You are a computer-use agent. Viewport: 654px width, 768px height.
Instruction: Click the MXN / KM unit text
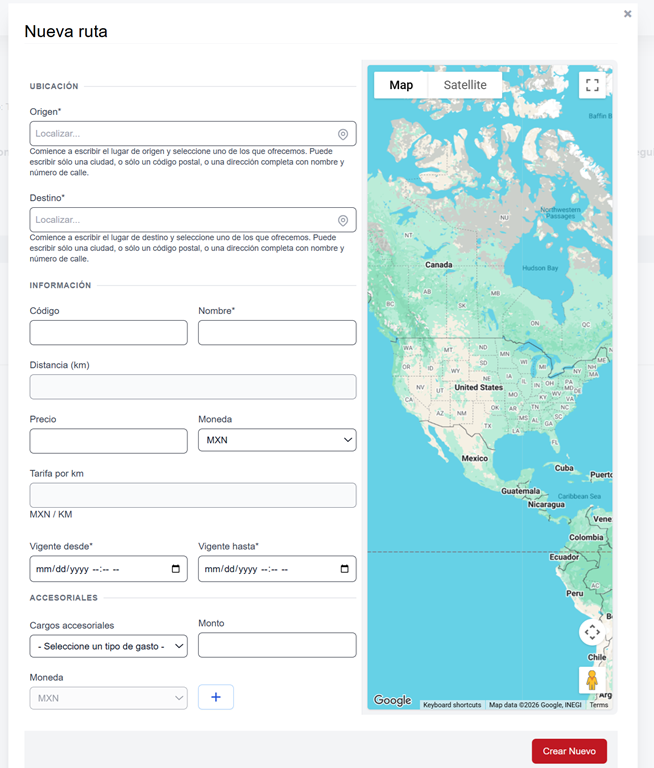(51, 514)
